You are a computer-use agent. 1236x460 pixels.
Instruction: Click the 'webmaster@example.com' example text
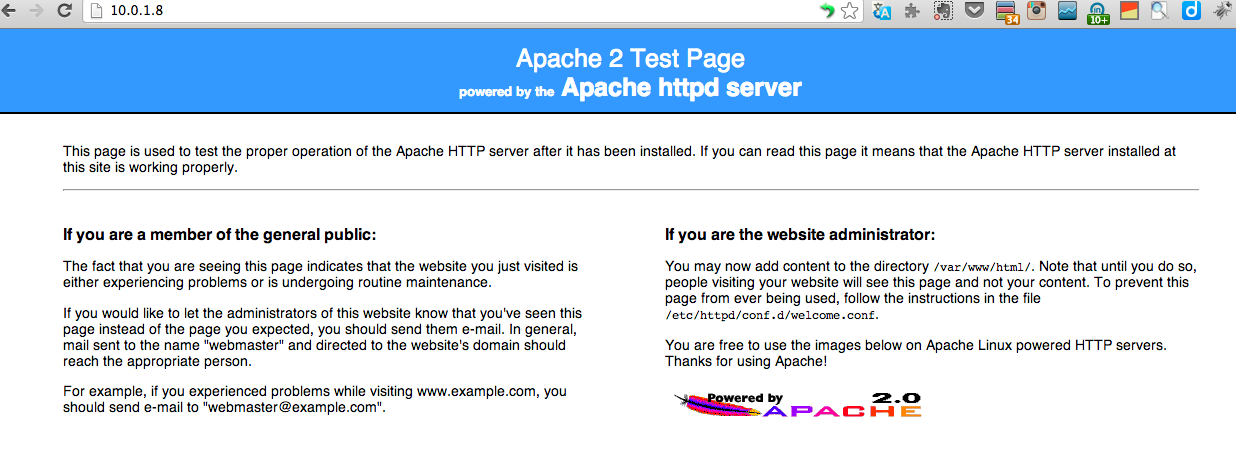[x=294, y=408]
